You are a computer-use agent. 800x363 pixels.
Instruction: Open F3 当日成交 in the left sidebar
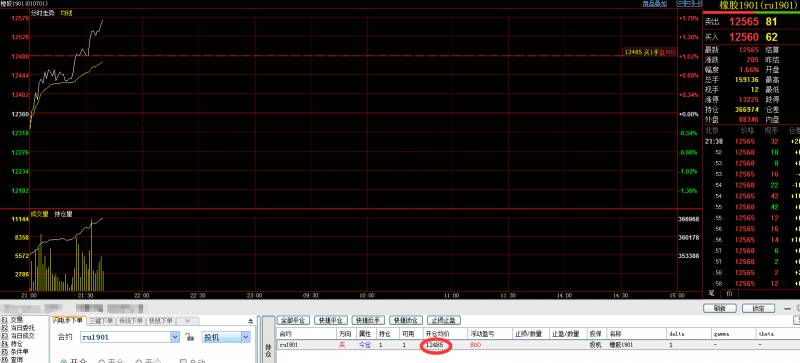(17, 336)
